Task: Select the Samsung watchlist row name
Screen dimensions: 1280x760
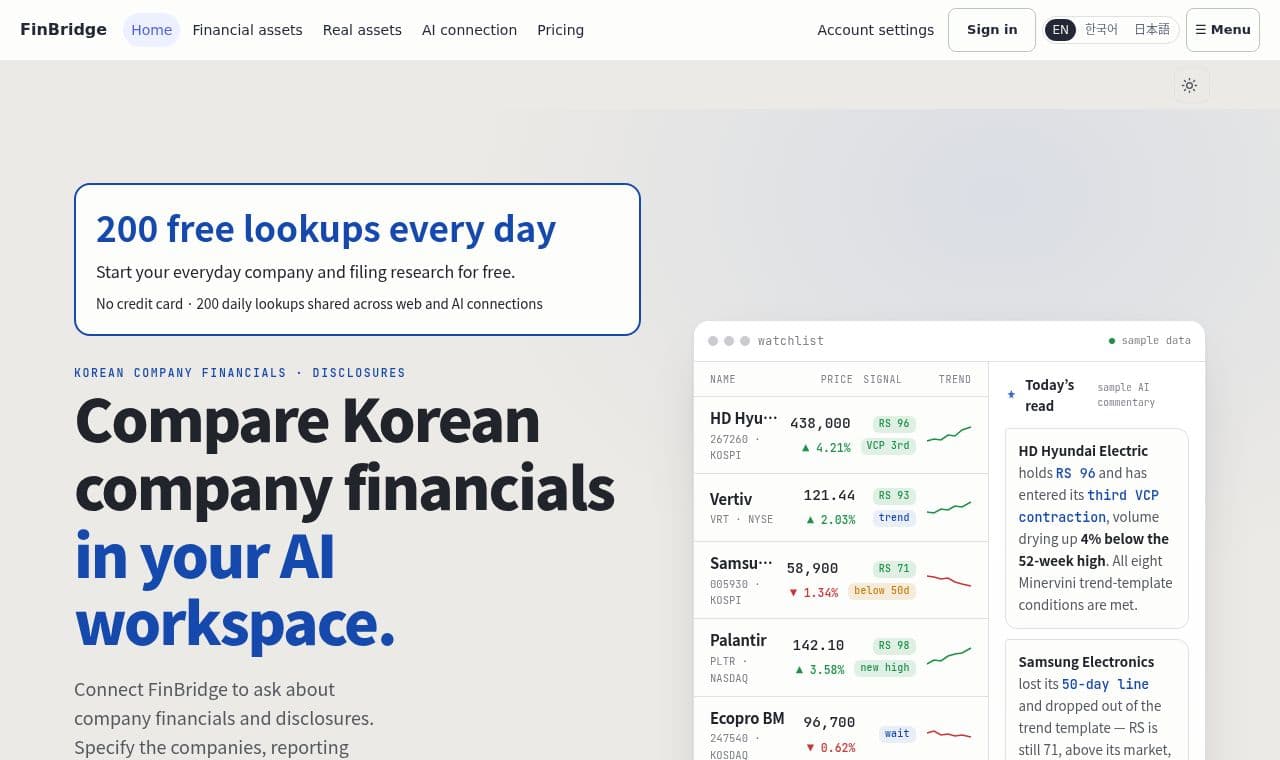Action: (x=741, y=563)
